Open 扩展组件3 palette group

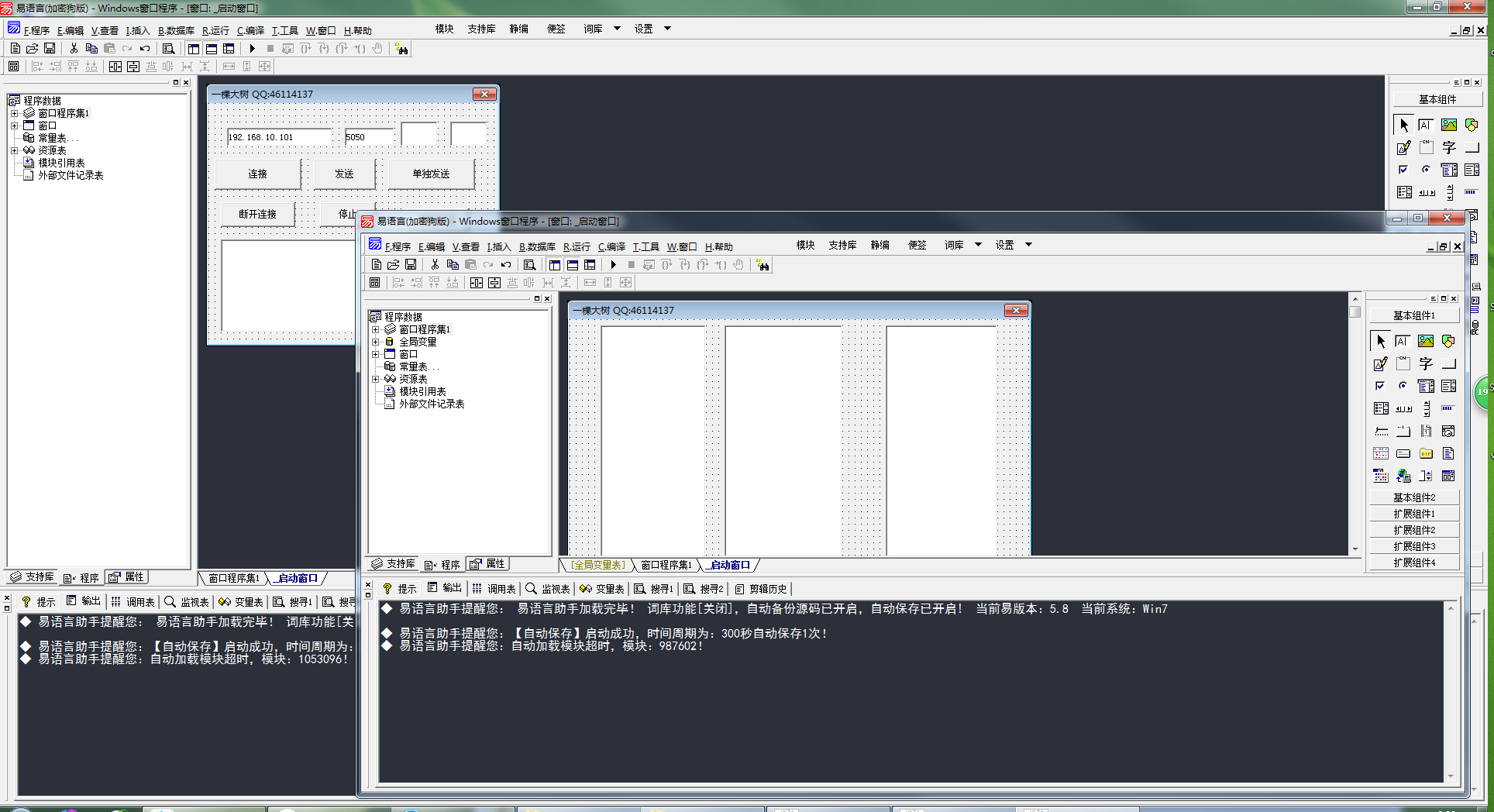click(1414, 546)
